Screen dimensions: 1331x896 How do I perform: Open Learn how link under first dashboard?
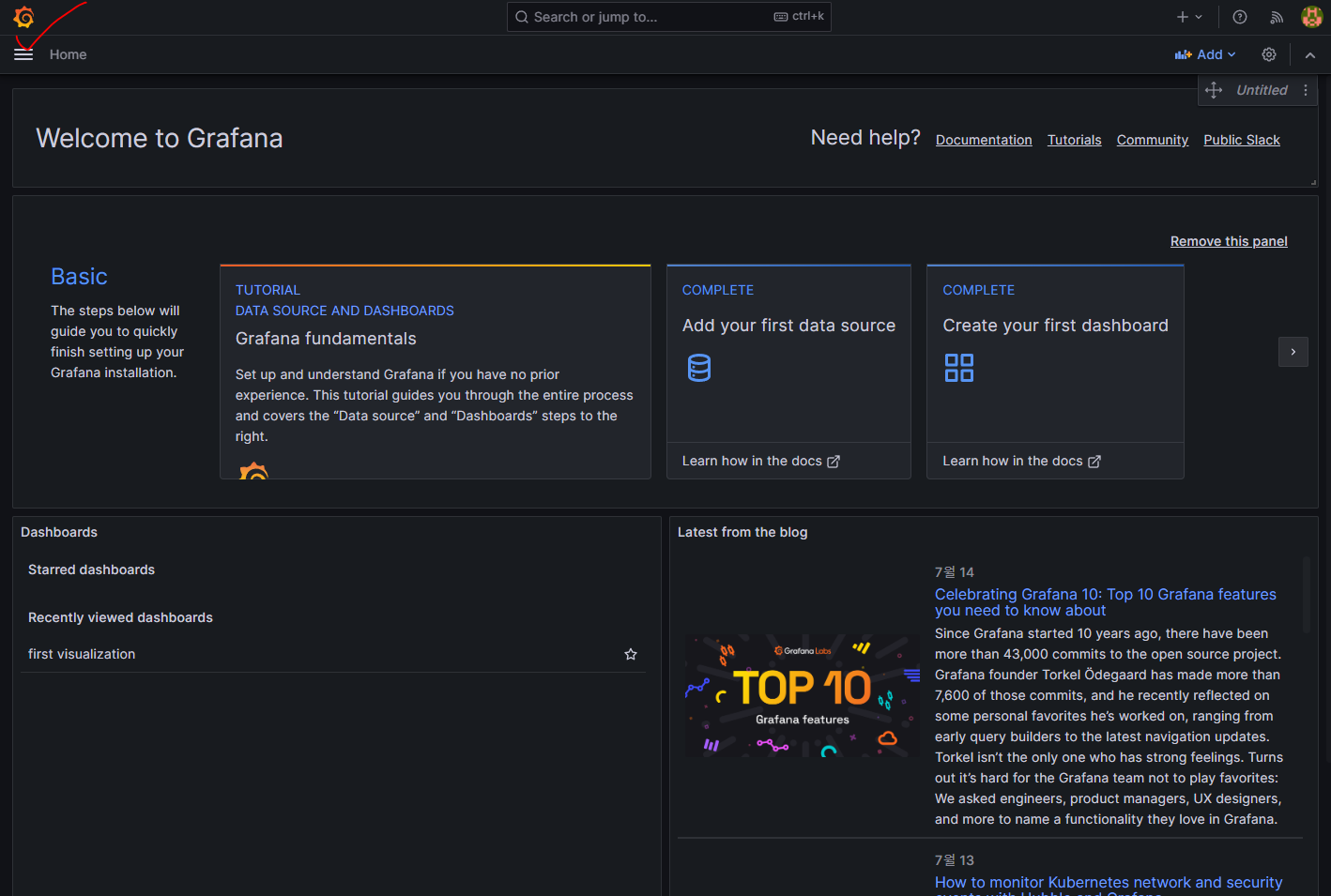click(x=1021, y=461)
